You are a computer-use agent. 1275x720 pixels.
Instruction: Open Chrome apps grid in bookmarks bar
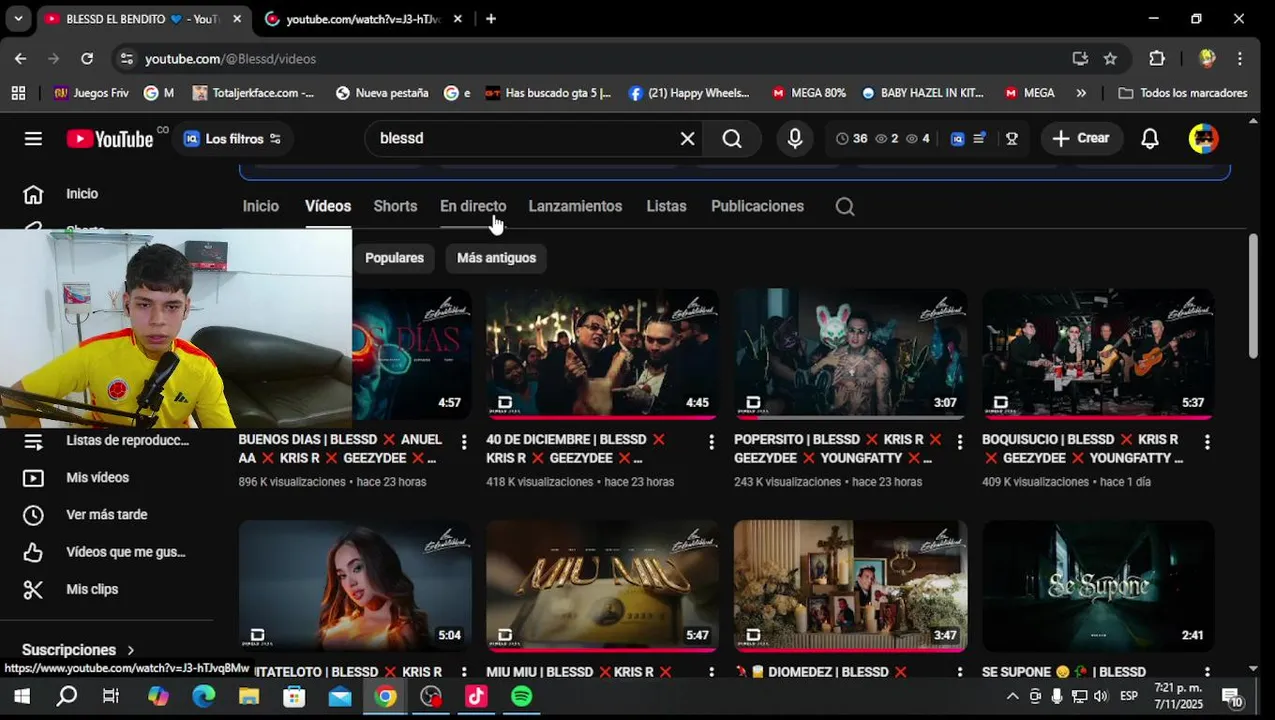pos(18,93)
